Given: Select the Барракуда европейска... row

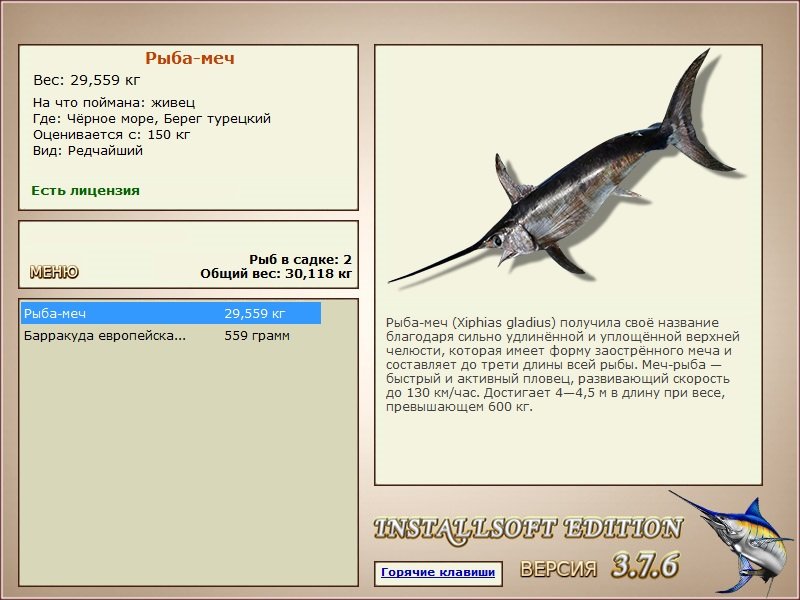Looking at the screenshot, I should 171,336.
